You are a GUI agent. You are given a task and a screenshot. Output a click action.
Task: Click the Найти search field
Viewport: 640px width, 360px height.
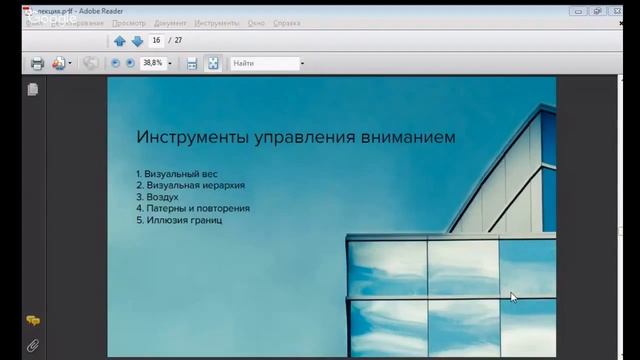pyautogui.click(x=265, y=63)
